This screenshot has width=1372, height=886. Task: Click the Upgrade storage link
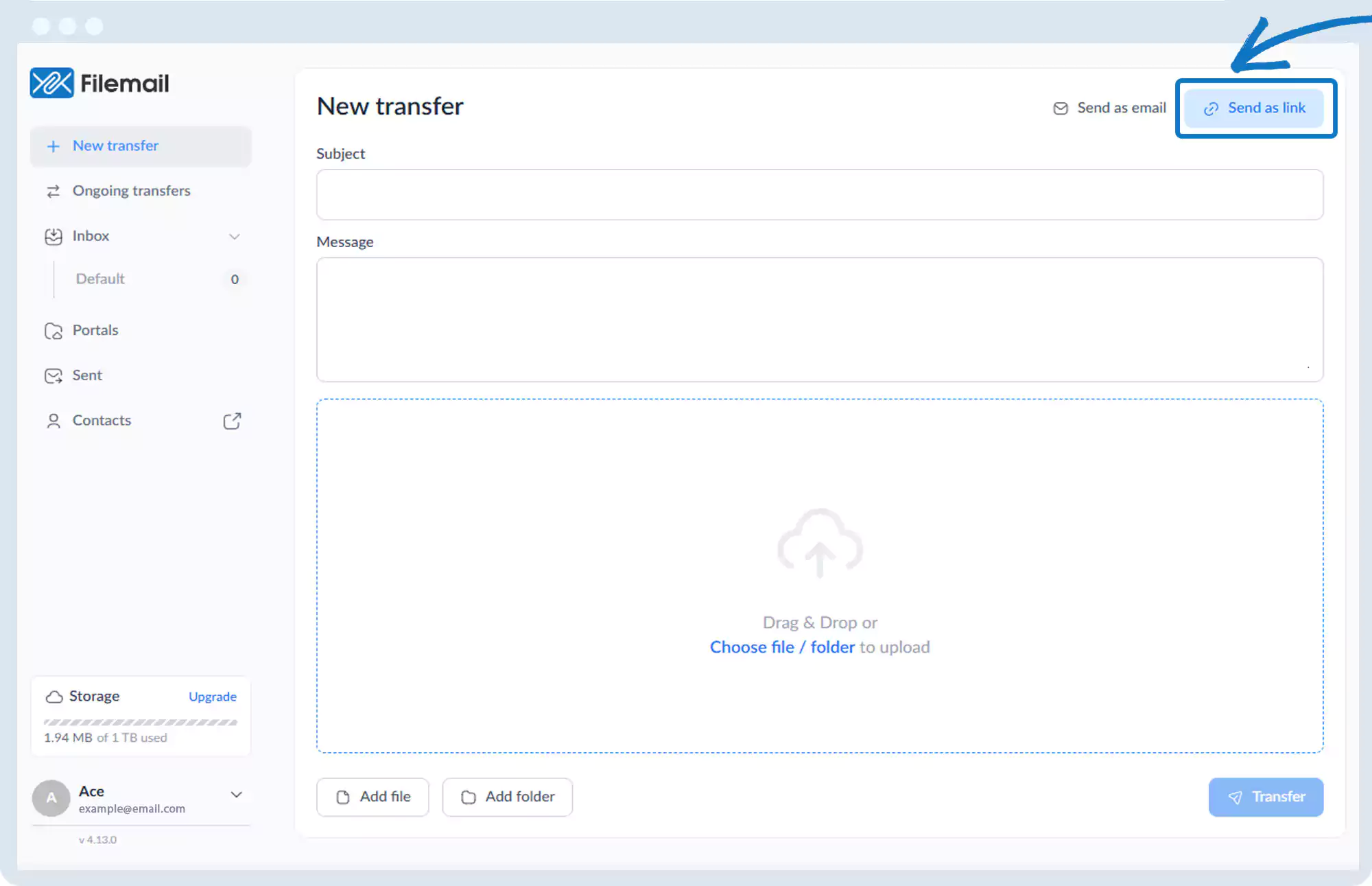pyautogui.click(x=212, y=697)
